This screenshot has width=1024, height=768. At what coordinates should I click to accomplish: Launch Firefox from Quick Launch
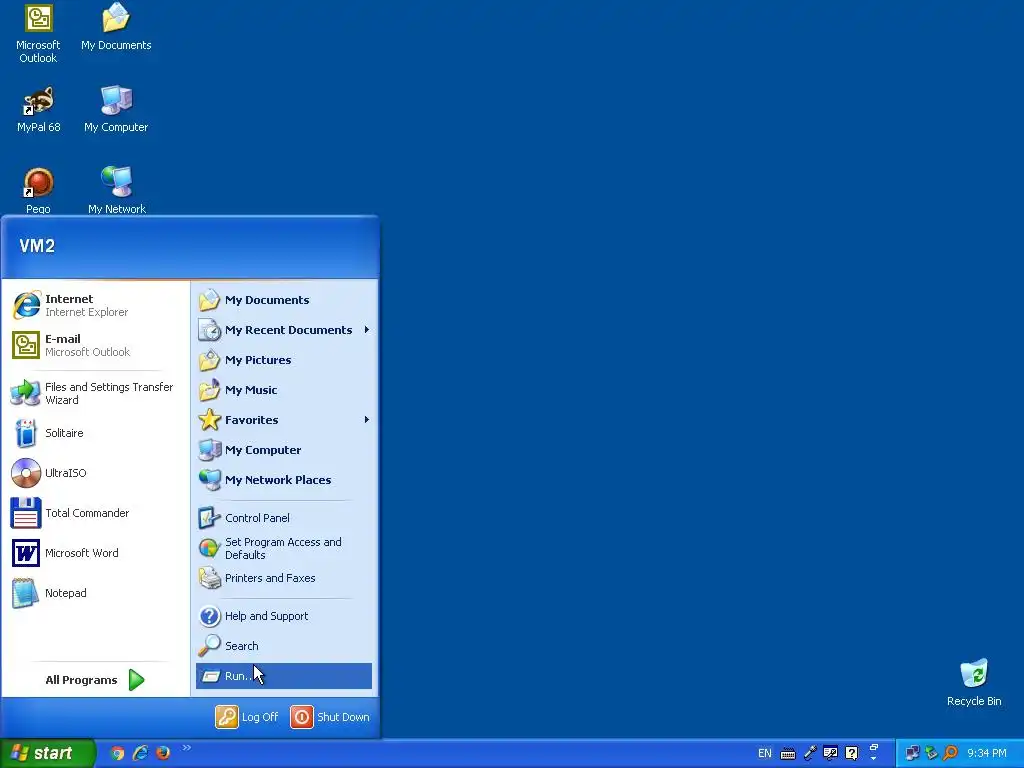tap(163, 753)
